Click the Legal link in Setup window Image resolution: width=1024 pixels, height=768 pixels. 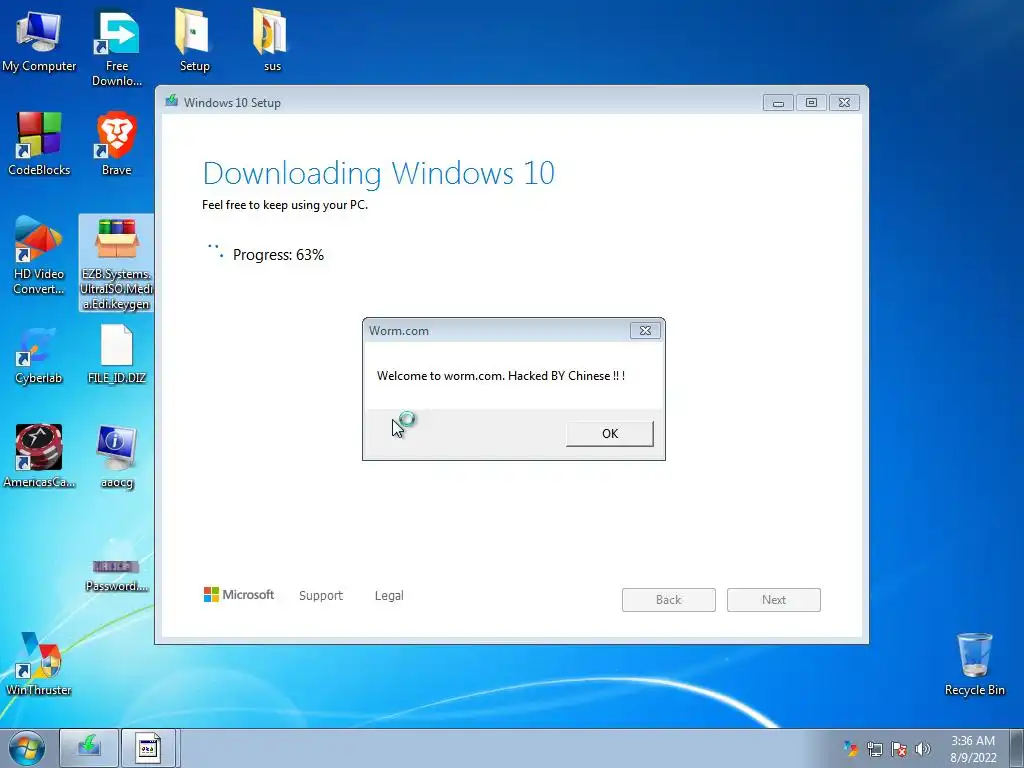pos(389,596)
